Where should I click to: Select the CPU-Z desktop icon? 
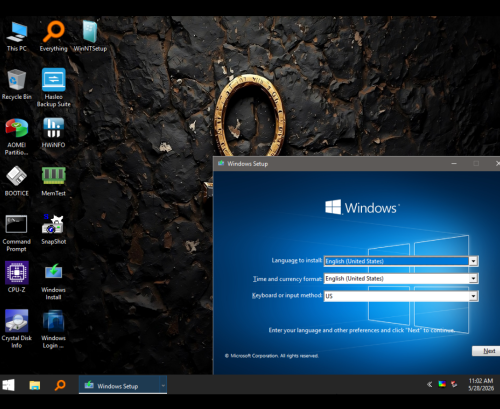tap(17, 277)
